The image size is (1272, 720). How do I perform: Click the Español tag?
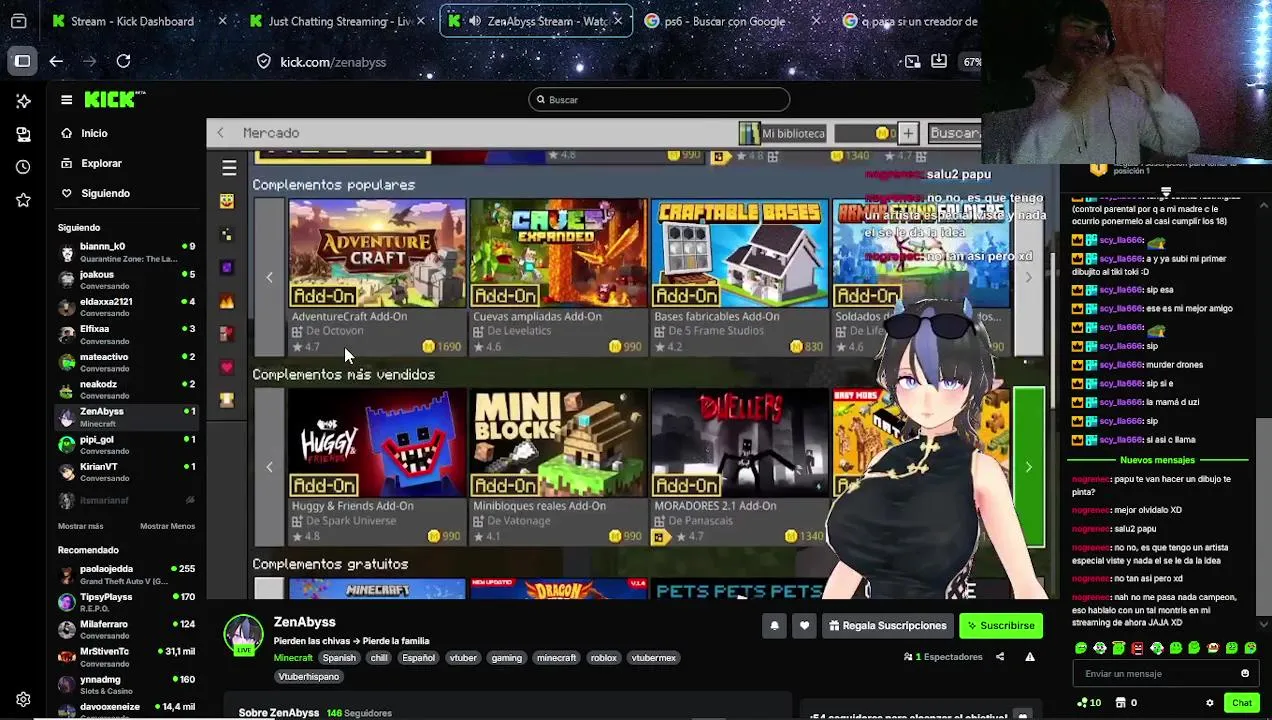click(x=418, y=658)
